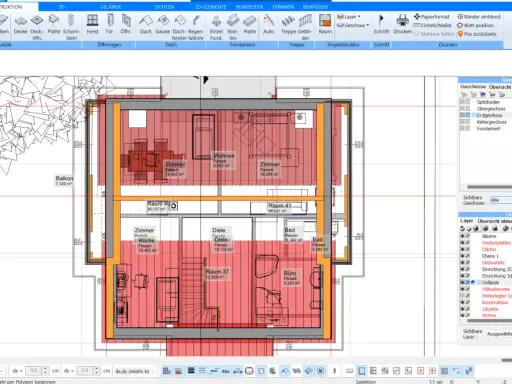Select the Dach roof tool
The height and width of the screenshot is (384, 512).
[x=146, y=25]
